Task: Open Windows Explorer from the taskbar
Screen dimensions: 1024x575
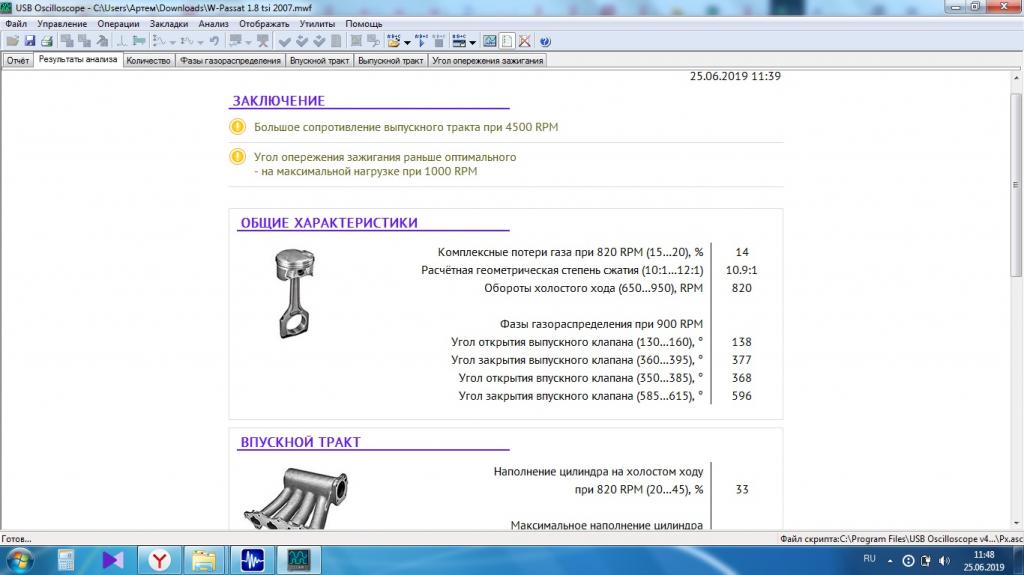Action: (204, 560)
